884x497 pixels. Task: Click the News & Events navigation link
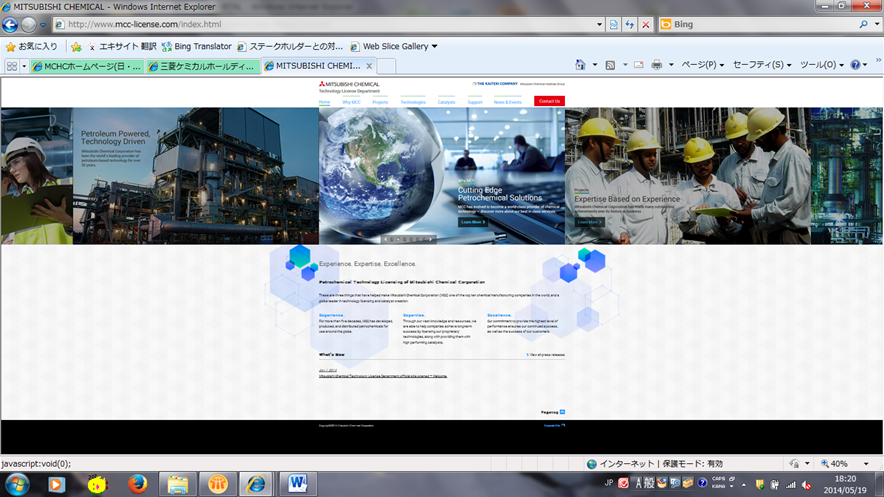pos(507,102)
